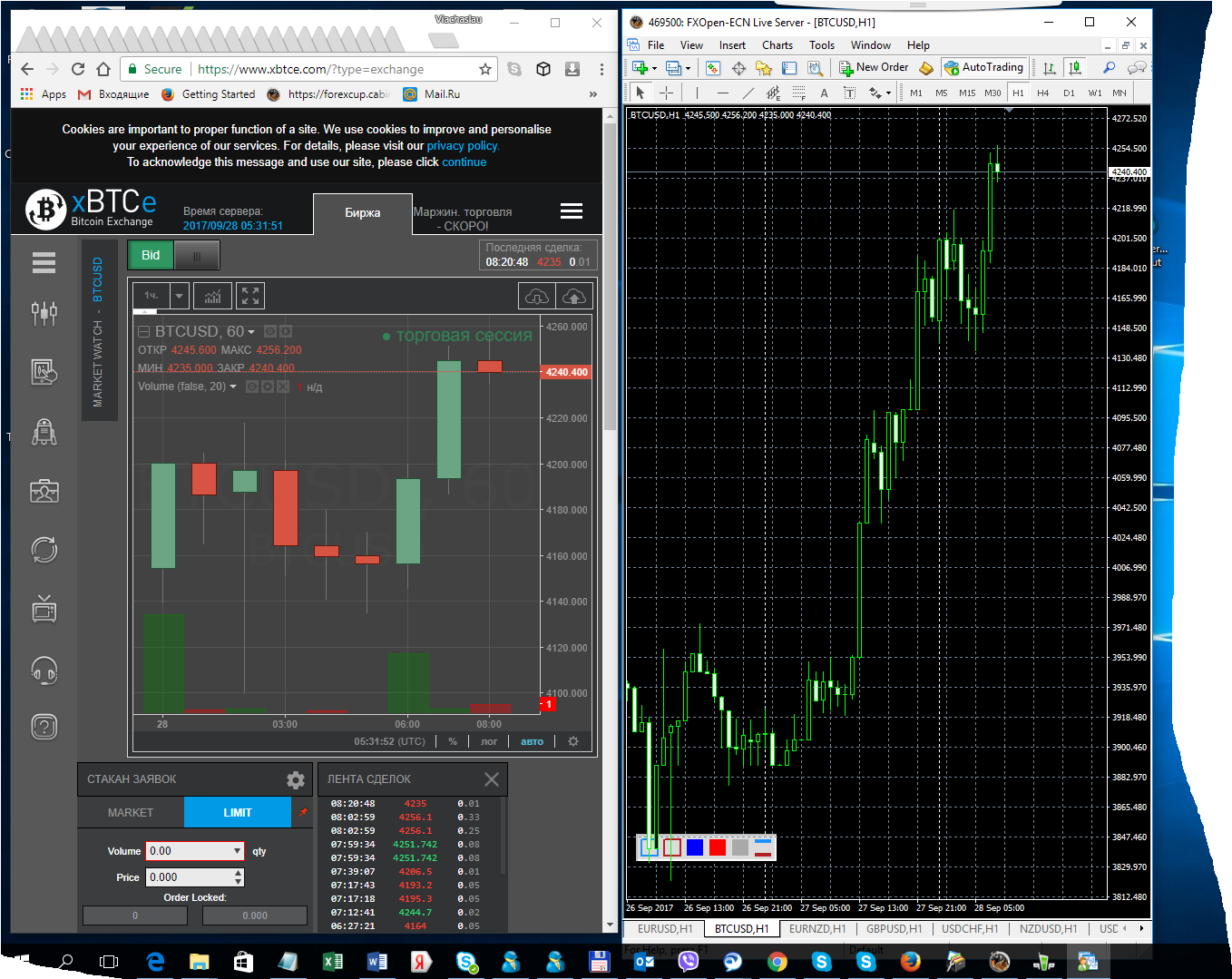1232x979 pixels.
Task: Toggle visibility eye for the Volume indicator
Action: point(252,387)
